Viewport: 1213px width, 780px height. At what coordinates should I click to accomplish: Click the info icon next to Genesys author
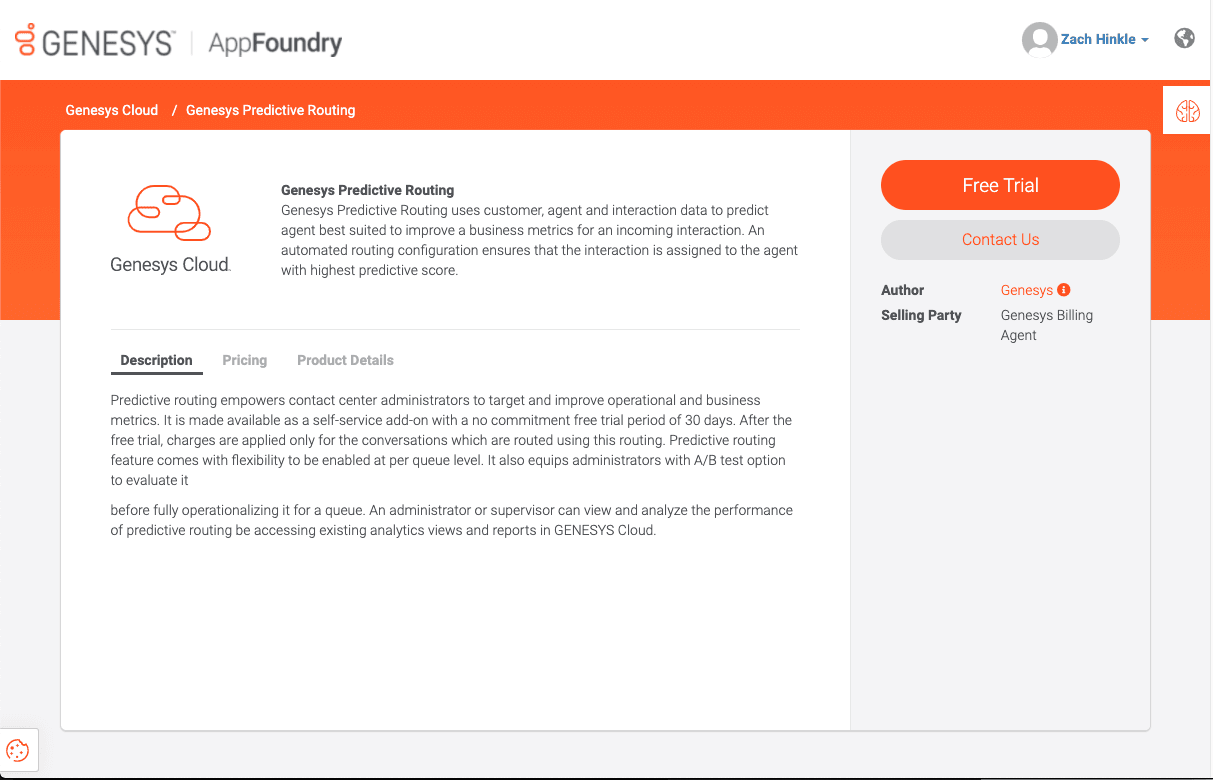[x=1063, y=290]
